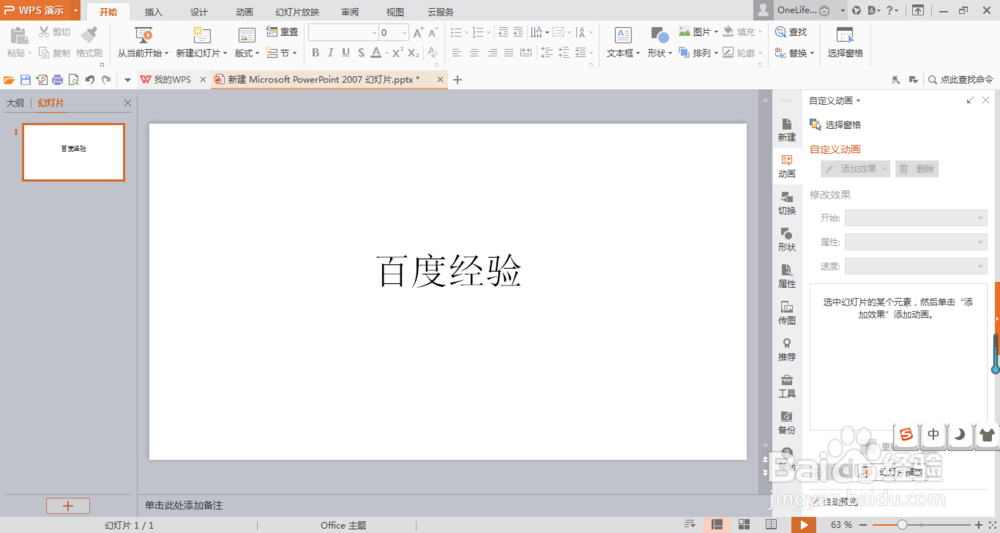Click the Save icon in quick toolbar
The height and width of the screenshot is (533, 1000).
tap(26, 80)
